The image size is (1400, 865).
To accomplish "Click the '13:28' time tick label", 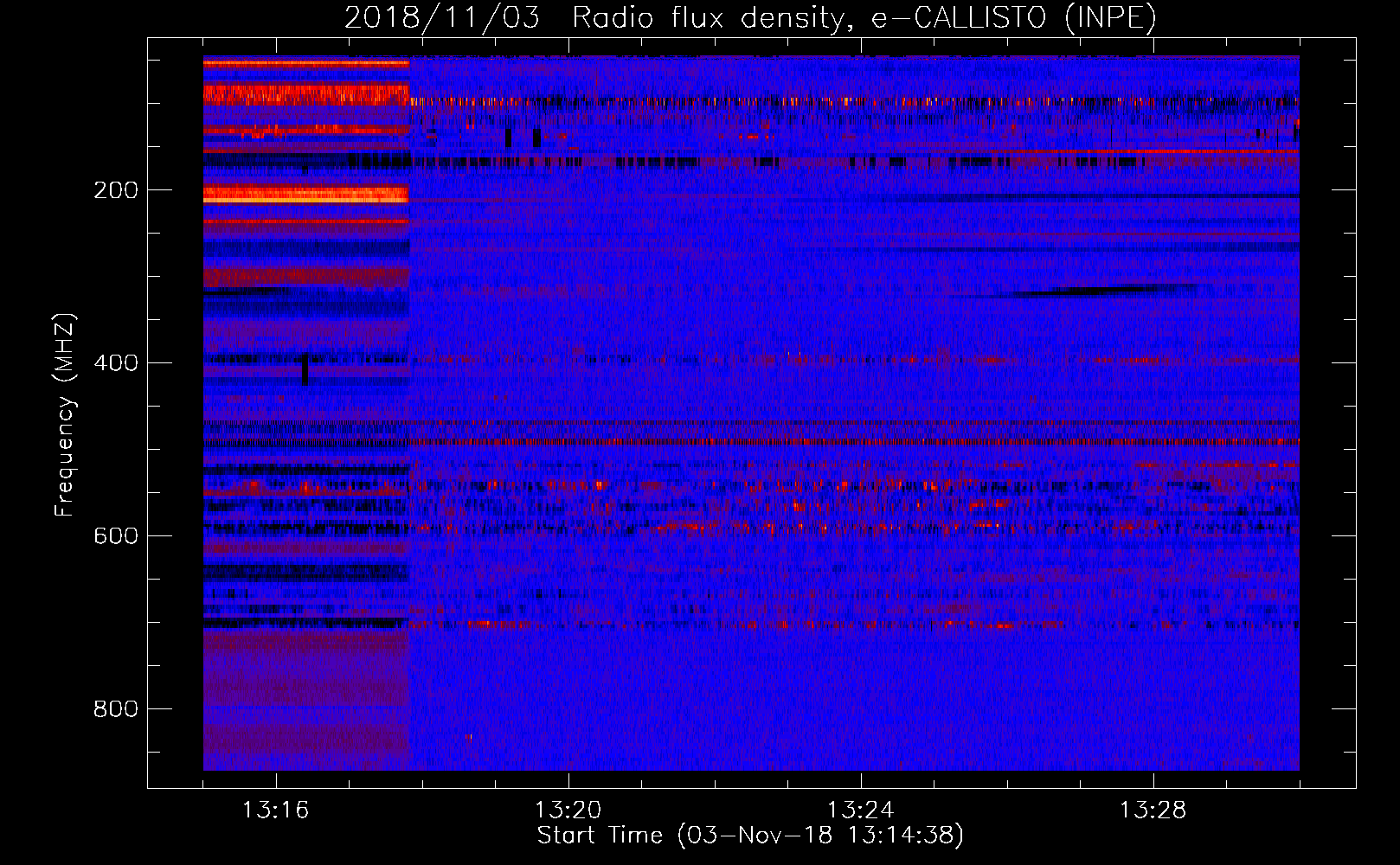I will 1153,811.
